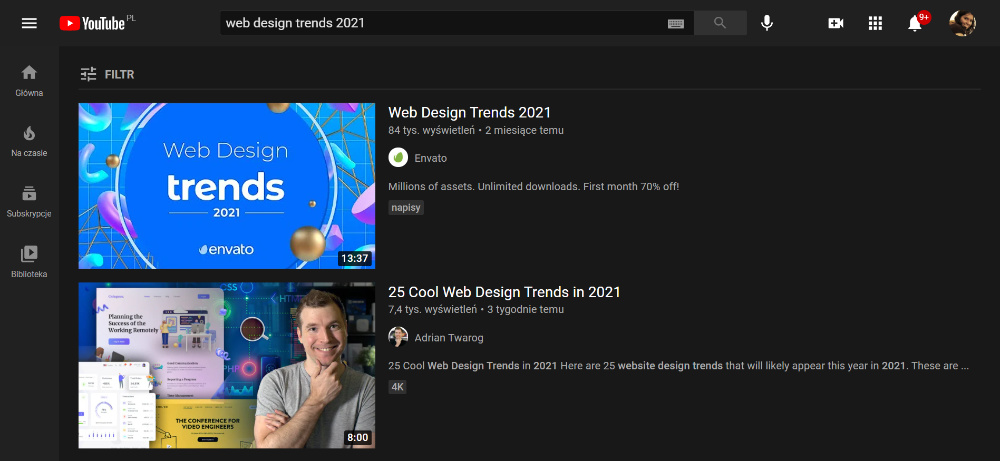1000x461 pixels.
Task: Click the magnifier search button
Action: (720, 23)
